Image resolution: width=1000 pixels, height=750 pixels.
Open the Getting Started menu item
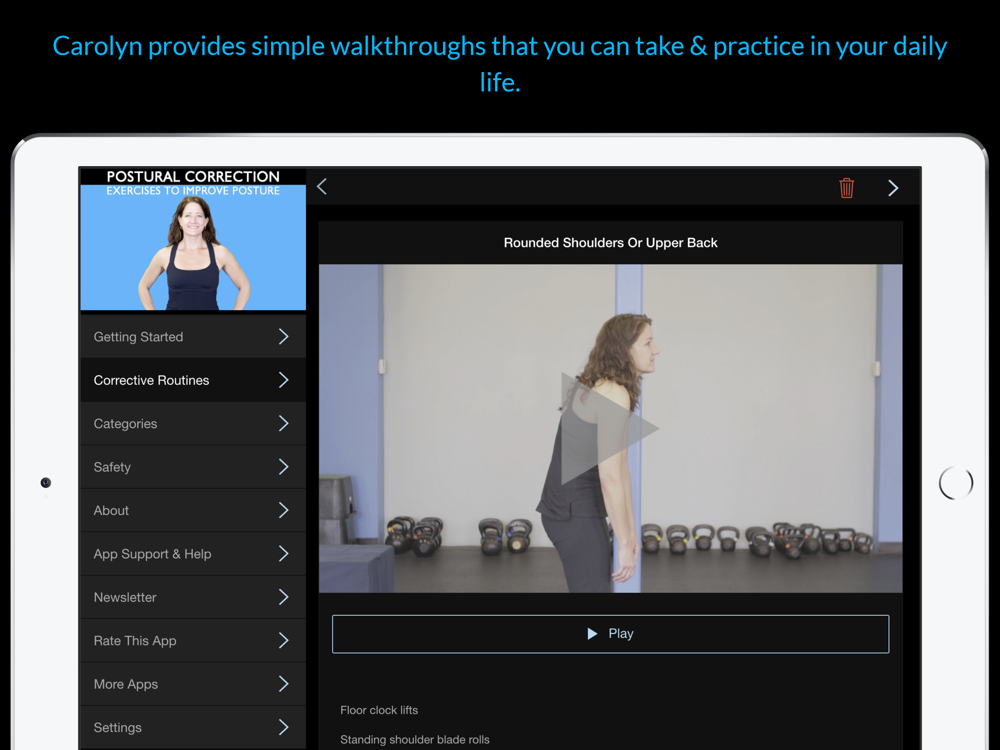193,337
